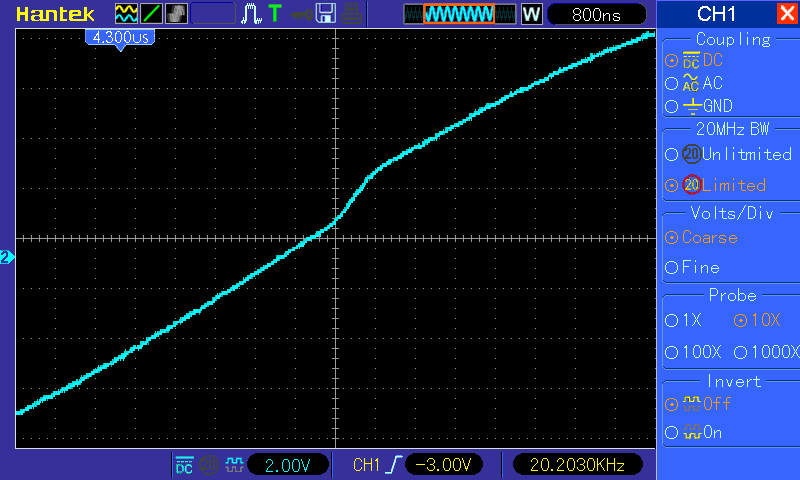800x480 pixels.
Task: Select 10X probe radio button
Action: [x=740, y=320]
